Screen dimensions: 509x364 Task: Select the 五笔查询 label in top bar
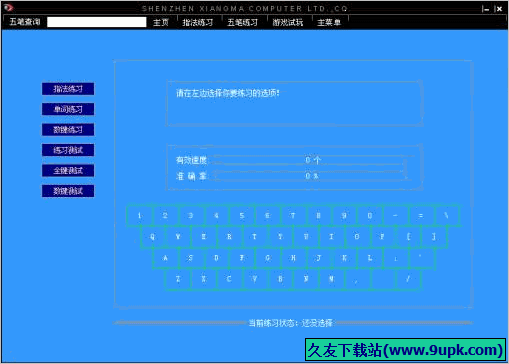click(25, 22)
